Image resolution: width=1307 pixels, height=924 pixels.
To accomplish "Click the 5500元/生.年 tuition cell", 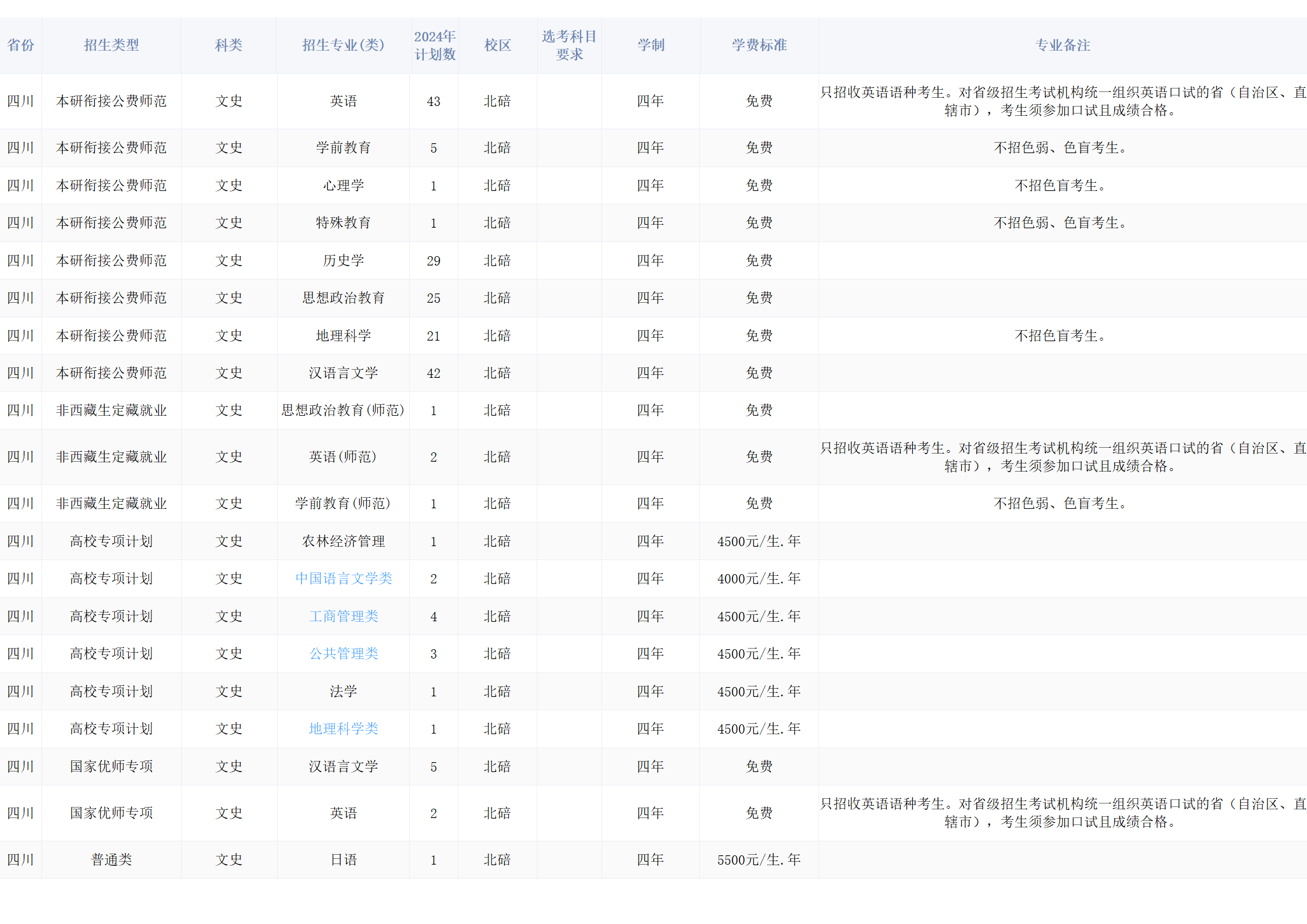I will (x=759, y=859).
